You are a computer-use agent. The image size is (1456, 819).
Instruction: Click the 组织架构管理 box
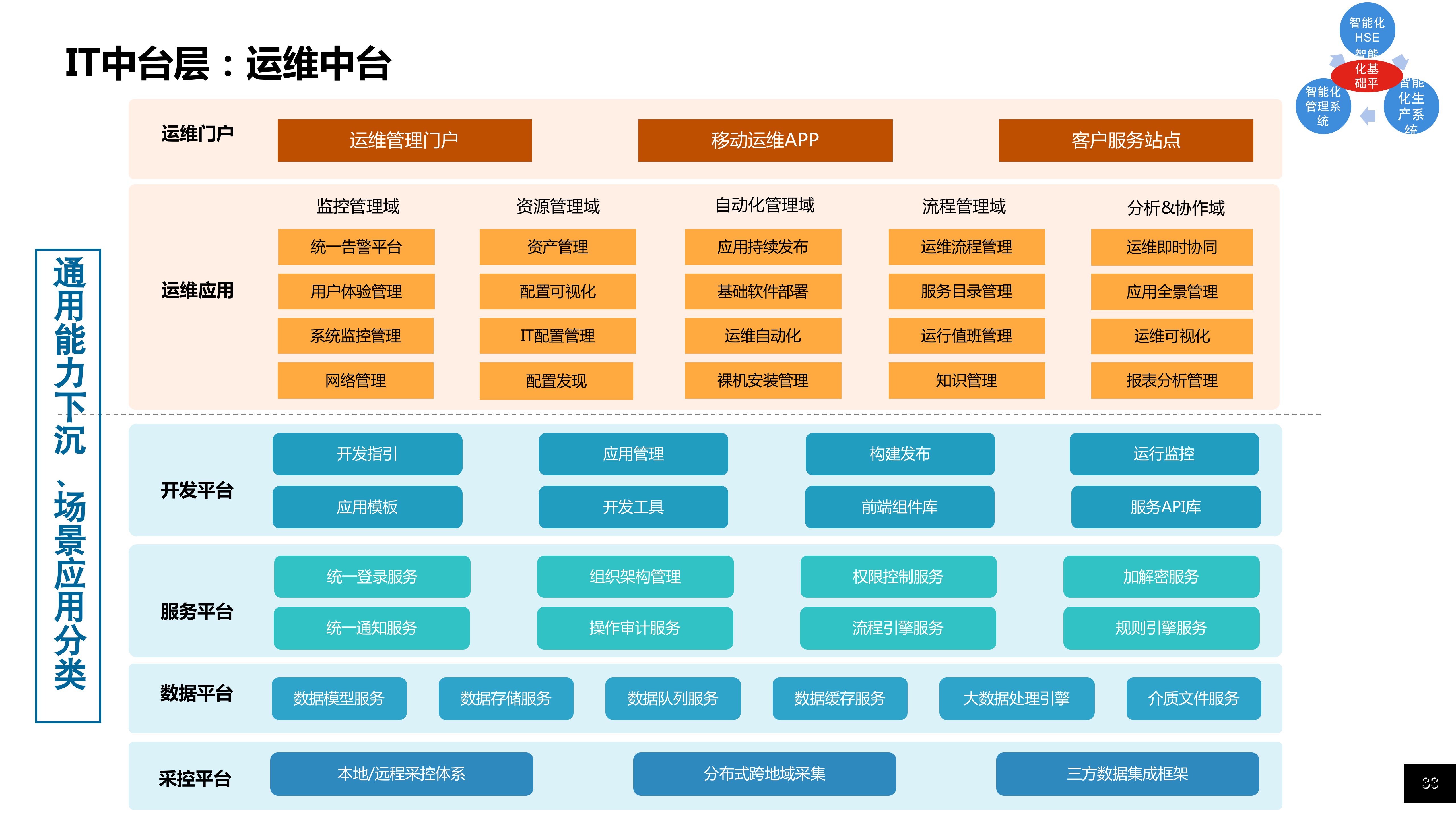pyautogui.click(x=635, y=577)
